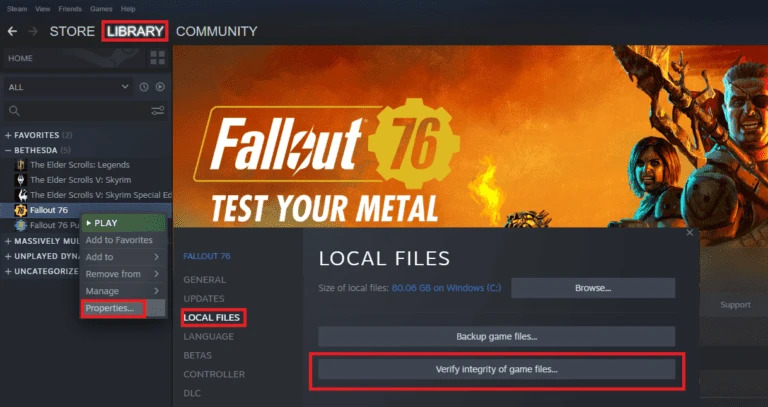
Task: Open the ALL games filter dropdown
Action: coord(69,87)
